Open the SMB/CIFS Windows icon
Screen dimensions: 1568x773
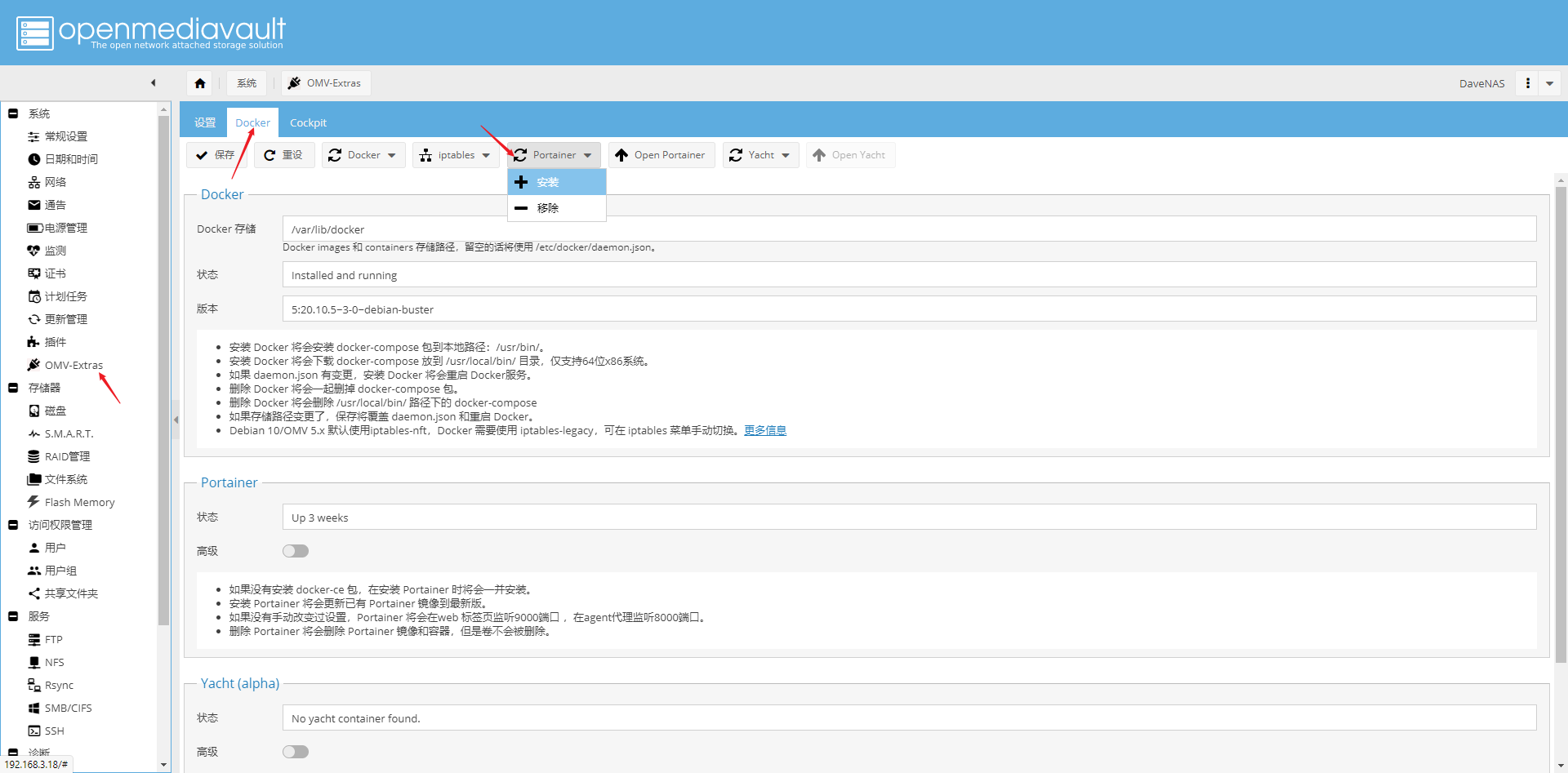[x=34, y=708]
